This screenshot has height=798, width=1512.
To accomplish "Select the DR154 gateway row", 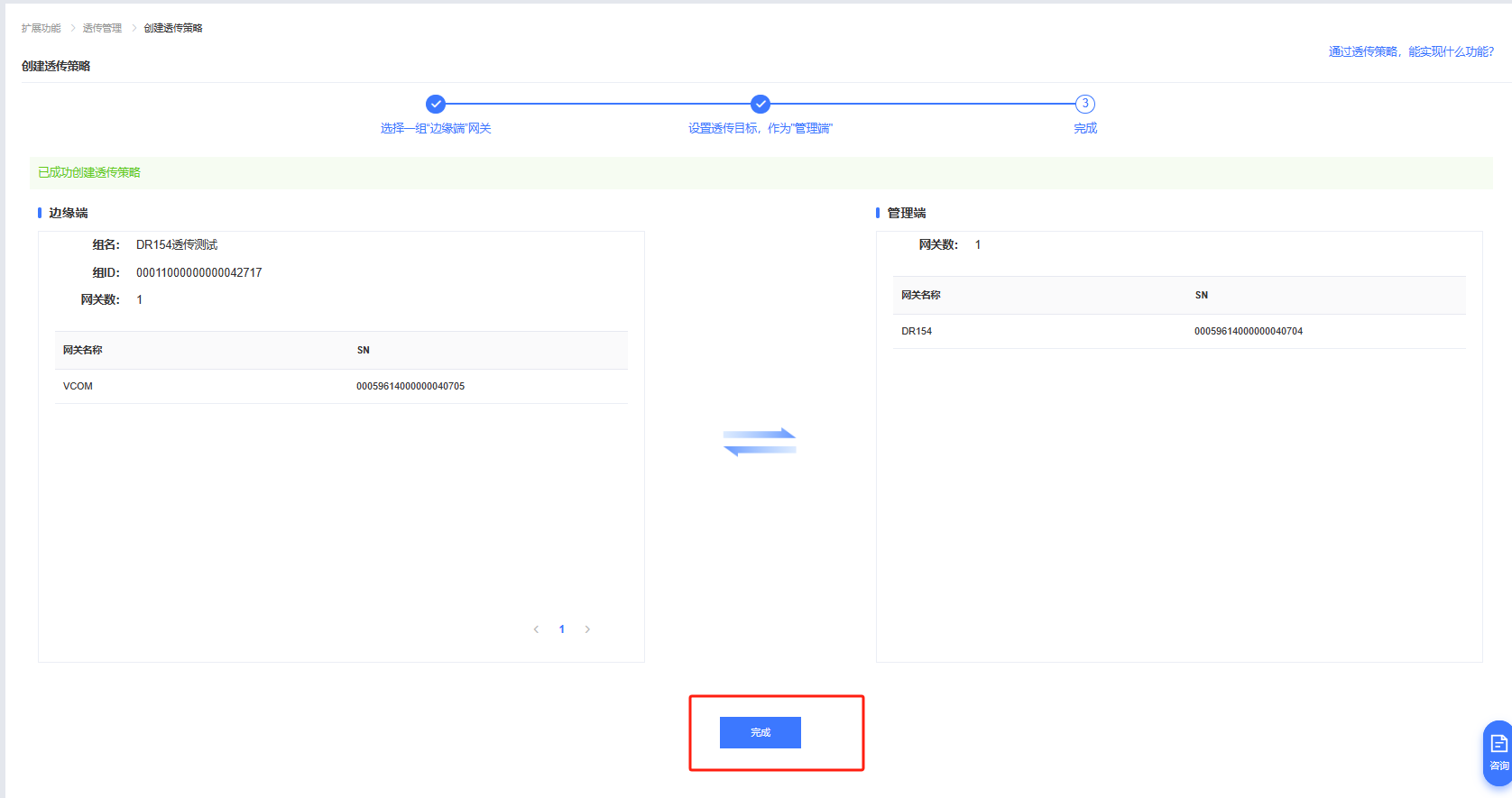I will [x=1178, y=331].
